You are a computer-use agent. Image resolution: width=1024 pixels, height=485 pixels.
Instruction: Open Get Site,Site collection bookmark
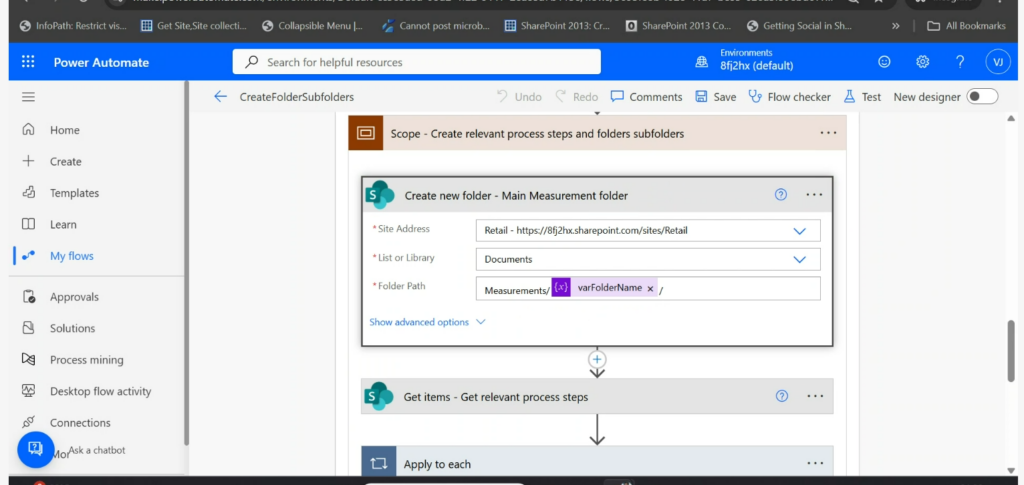pos(193,26)
